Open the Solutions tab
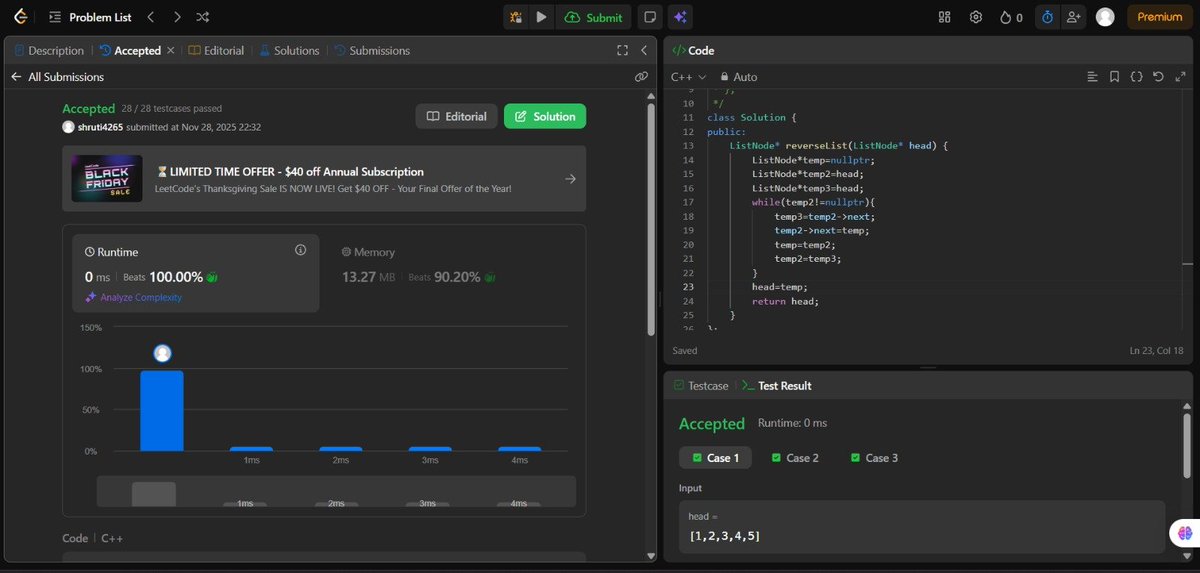The width and height of the screenshot is (1200, 573). (289, 50)
